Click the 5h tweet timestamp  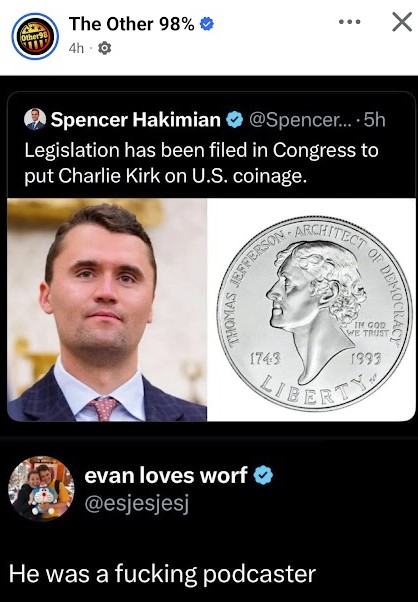coord(374,120)
